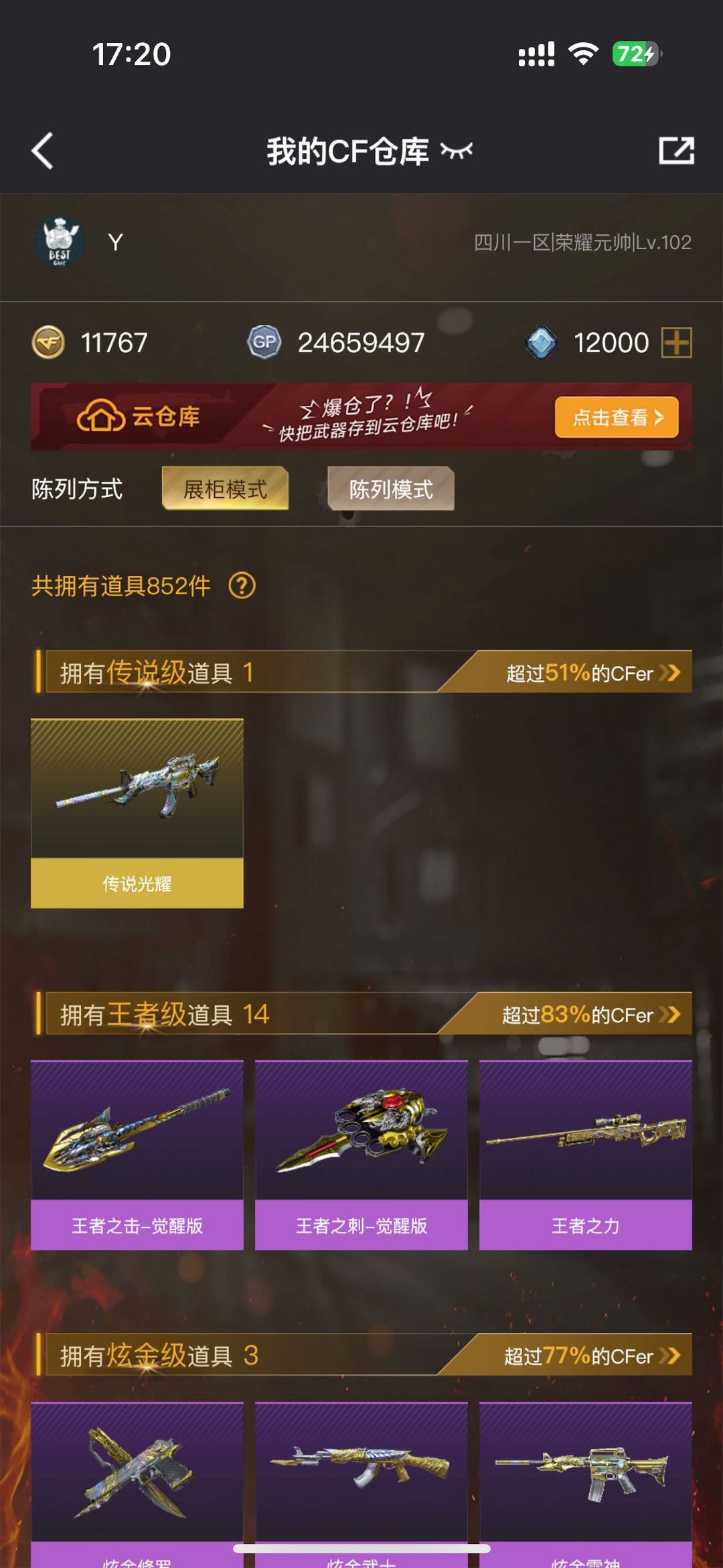Viewport: 723px width, 1568px height.
Task: Select the 王者之击-觉醒版 item
Action: click(137, 1155)
